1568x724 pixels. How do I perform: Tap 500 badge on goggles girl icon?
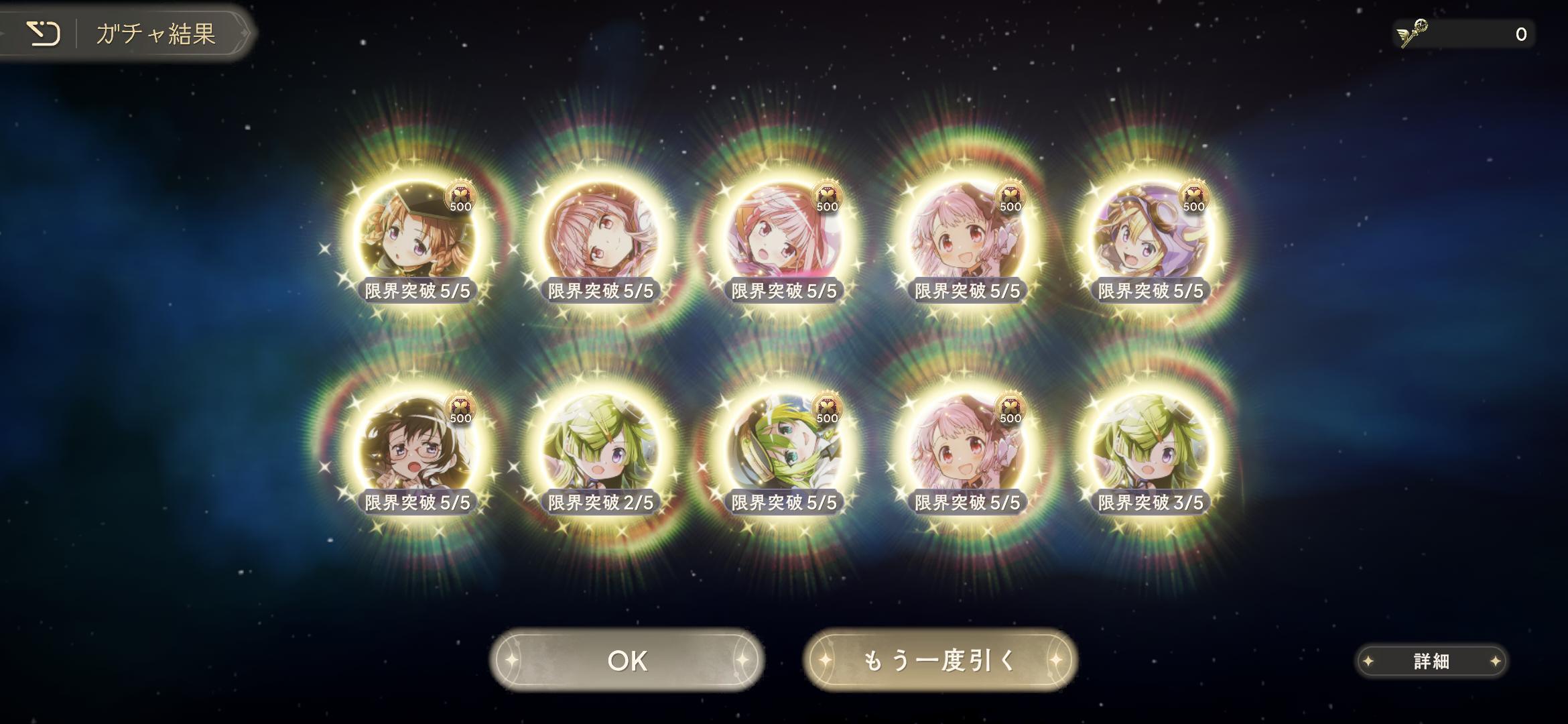pyautogui.click(x=1194, y=198)
